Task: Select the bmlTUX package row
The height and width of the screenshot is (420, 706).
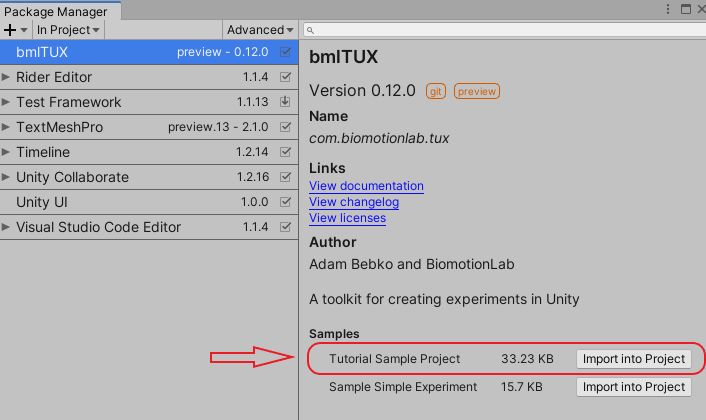Action: coord(149,52)
